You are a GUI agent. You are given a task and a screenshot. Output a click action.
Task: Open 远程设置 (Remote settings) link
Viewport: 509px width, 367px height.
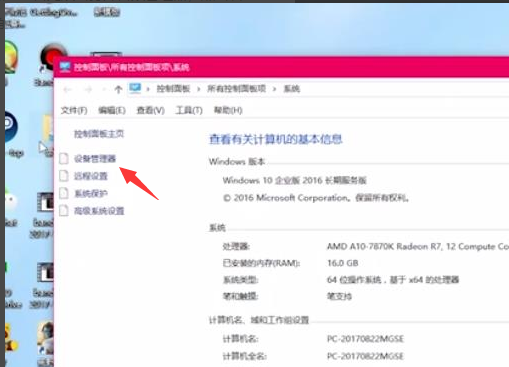click(91, 176)
